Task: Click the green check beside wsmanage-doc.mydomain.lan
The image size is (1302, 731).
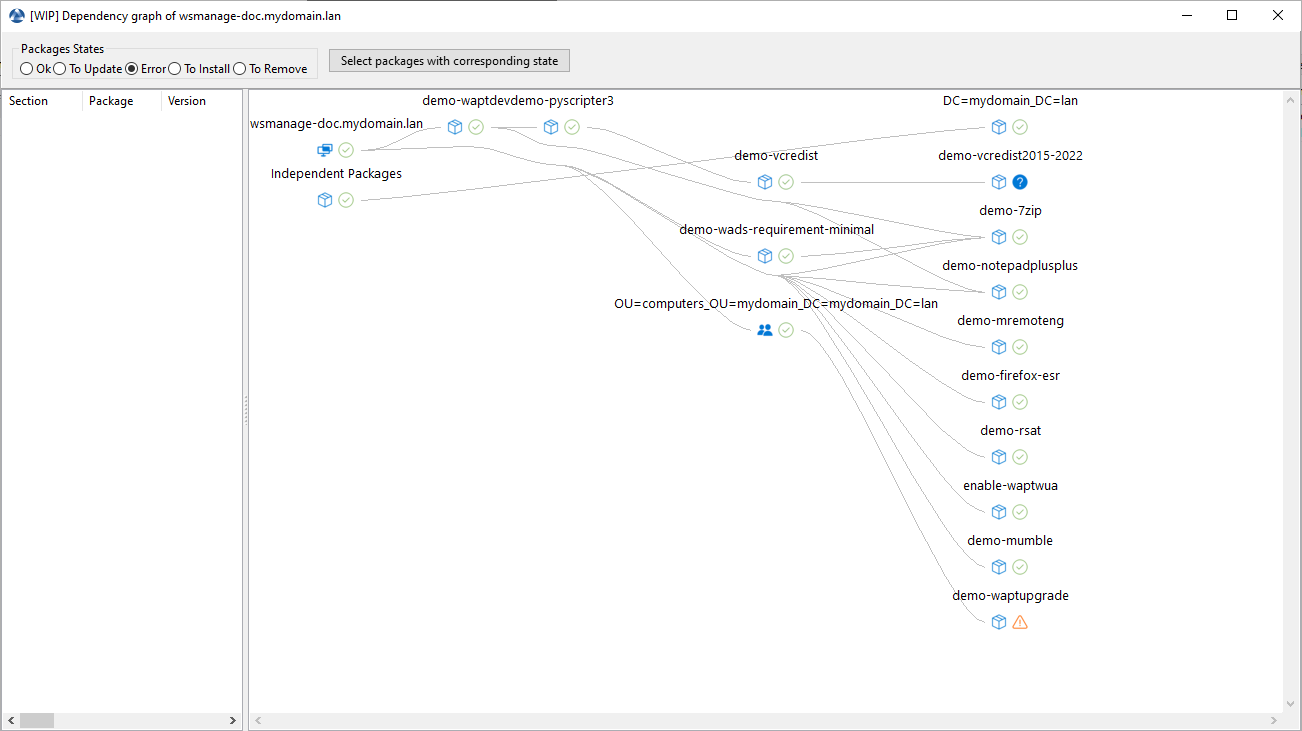Action: (346, 150)
